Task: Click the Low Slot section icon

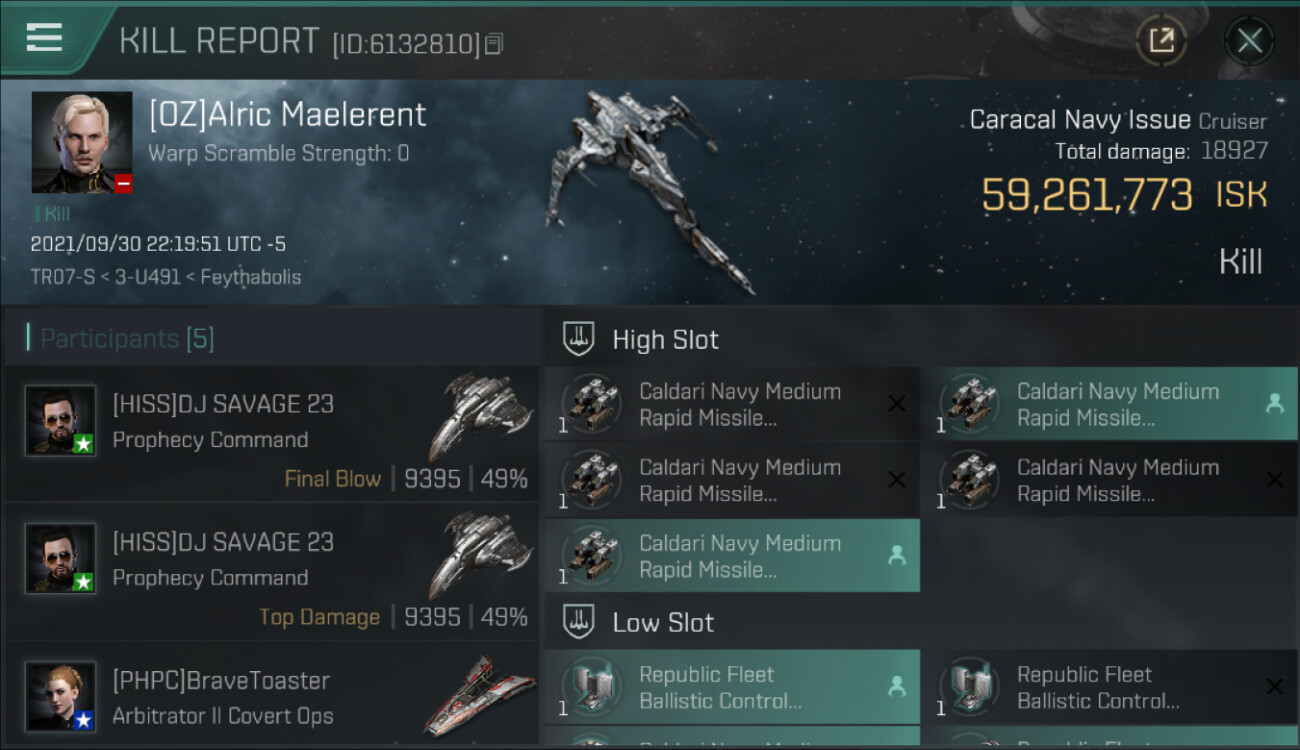Action: tap(578, 622)
